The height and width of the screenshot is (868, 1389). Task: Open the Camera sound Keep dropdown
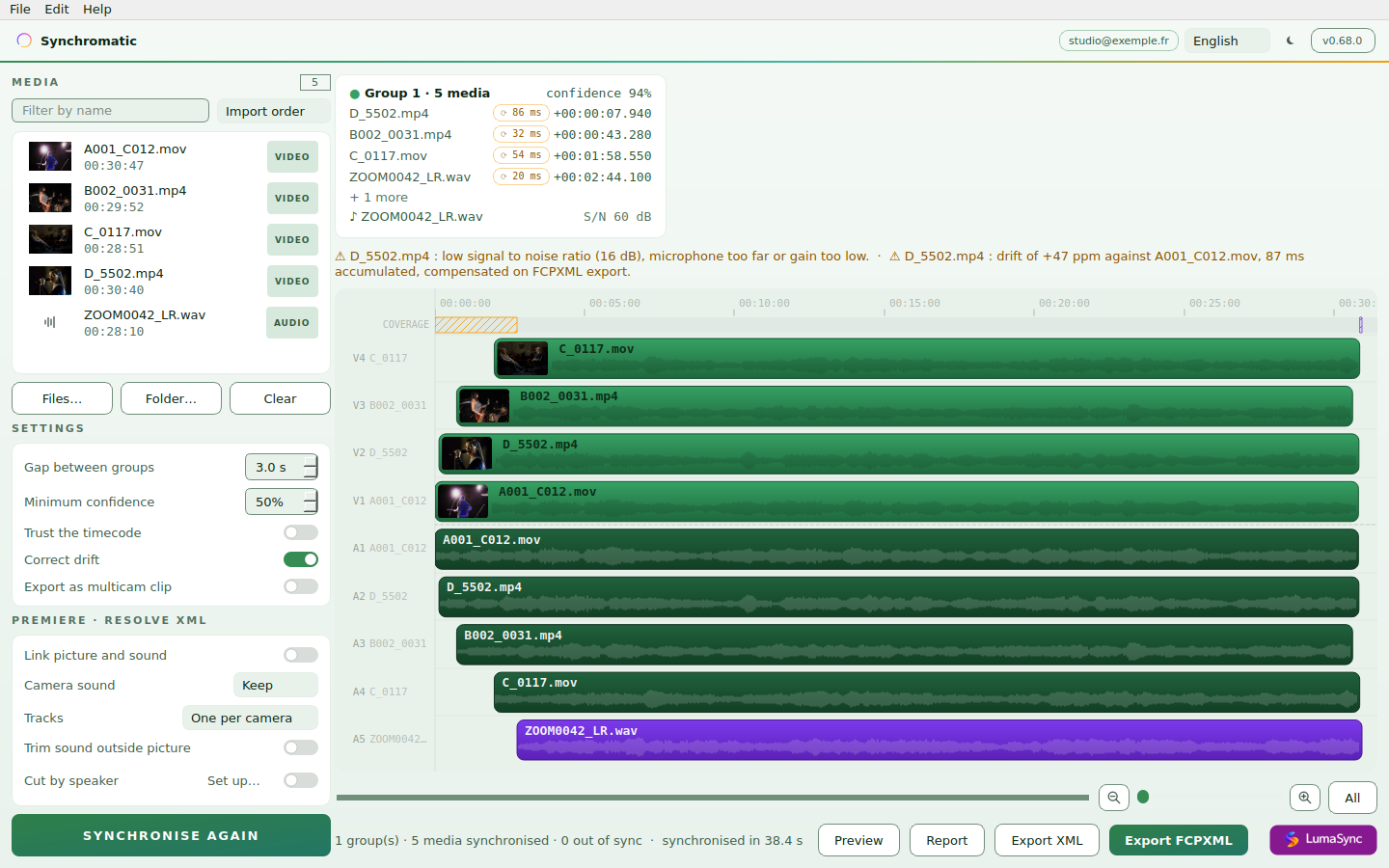click(276, 685)
